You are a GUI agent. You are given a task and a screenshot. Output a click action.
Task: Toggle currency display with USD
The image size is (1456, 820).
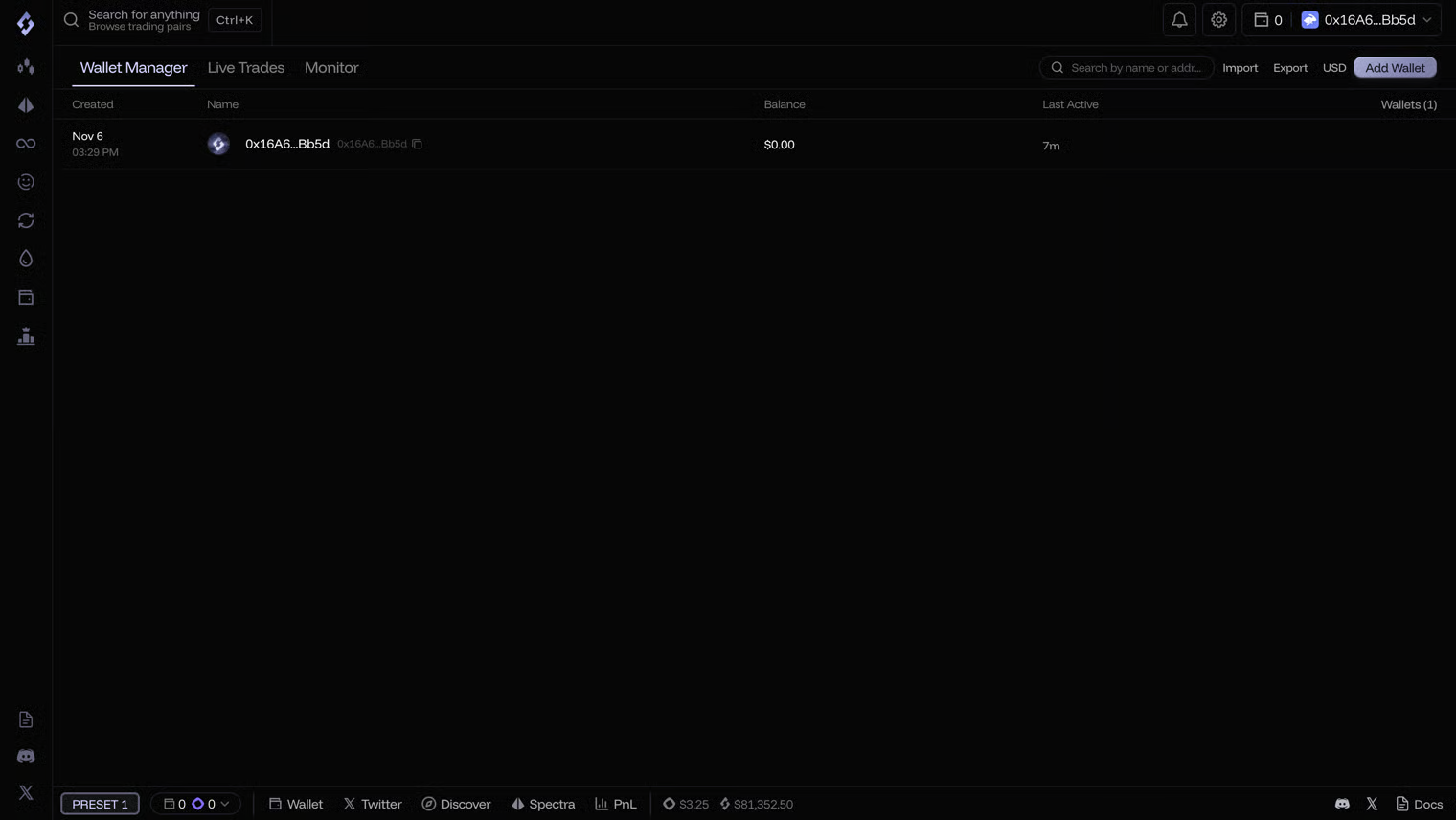(x=1333, y=68)
